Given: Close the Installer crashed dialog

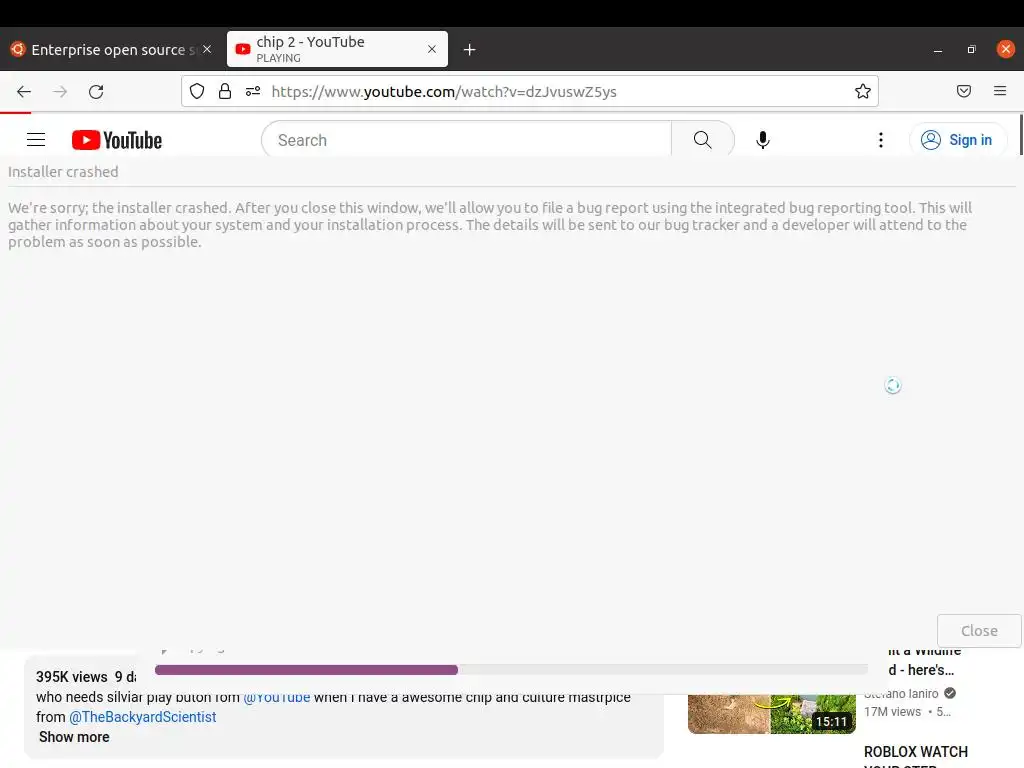Looking at the screenshot, I should click(979, 631).
